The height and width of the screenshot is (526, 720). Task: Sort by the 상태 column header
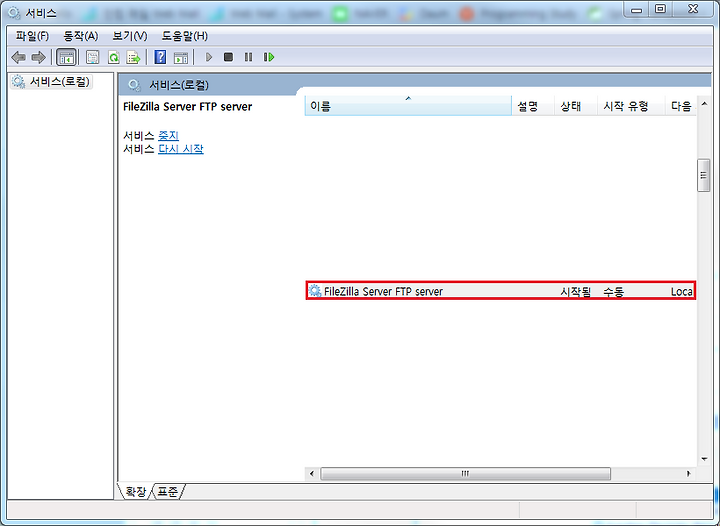click(576, 106)
